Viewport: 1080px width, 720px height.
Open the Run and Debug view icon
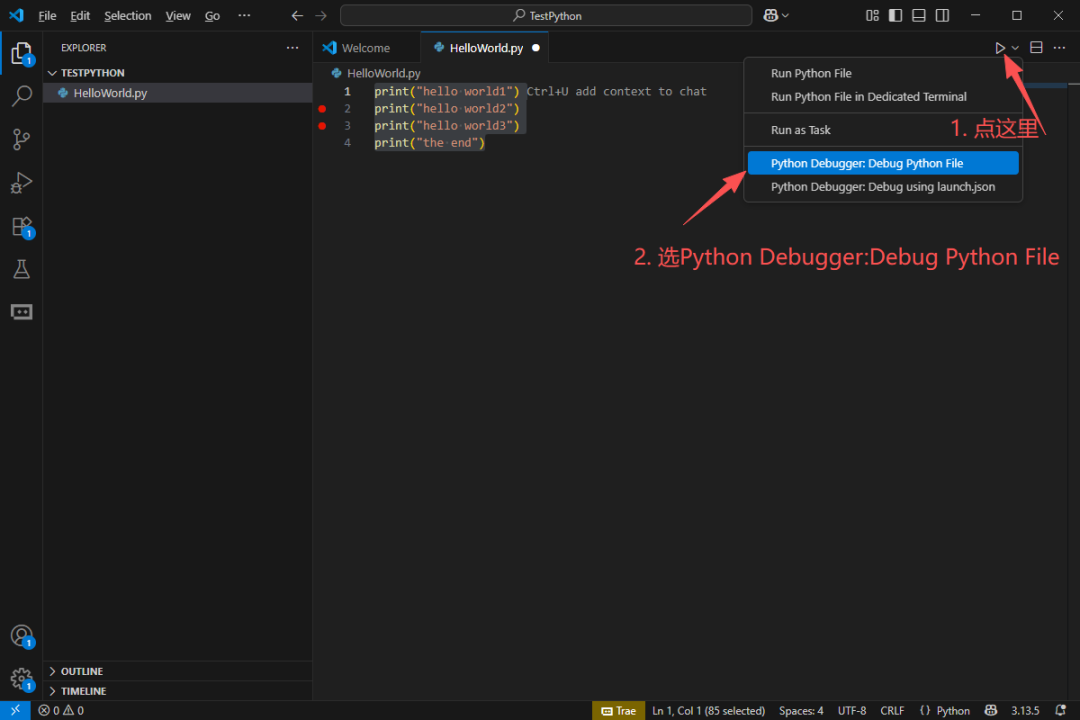21,183
